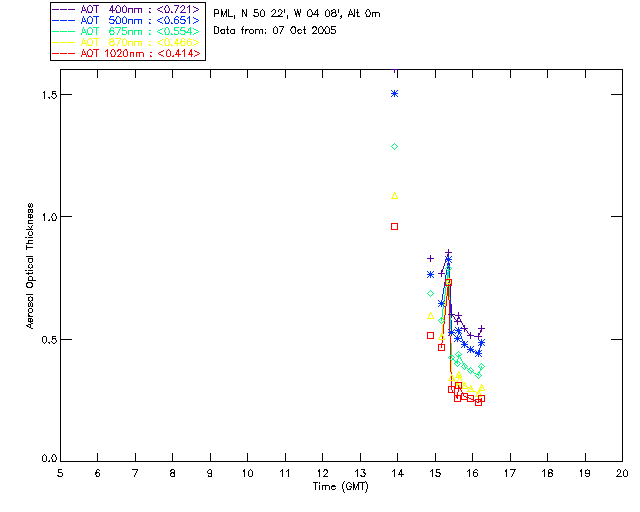
Task: Click the purple plus marker at the curve peak
Action: click(x=448, y=253)
